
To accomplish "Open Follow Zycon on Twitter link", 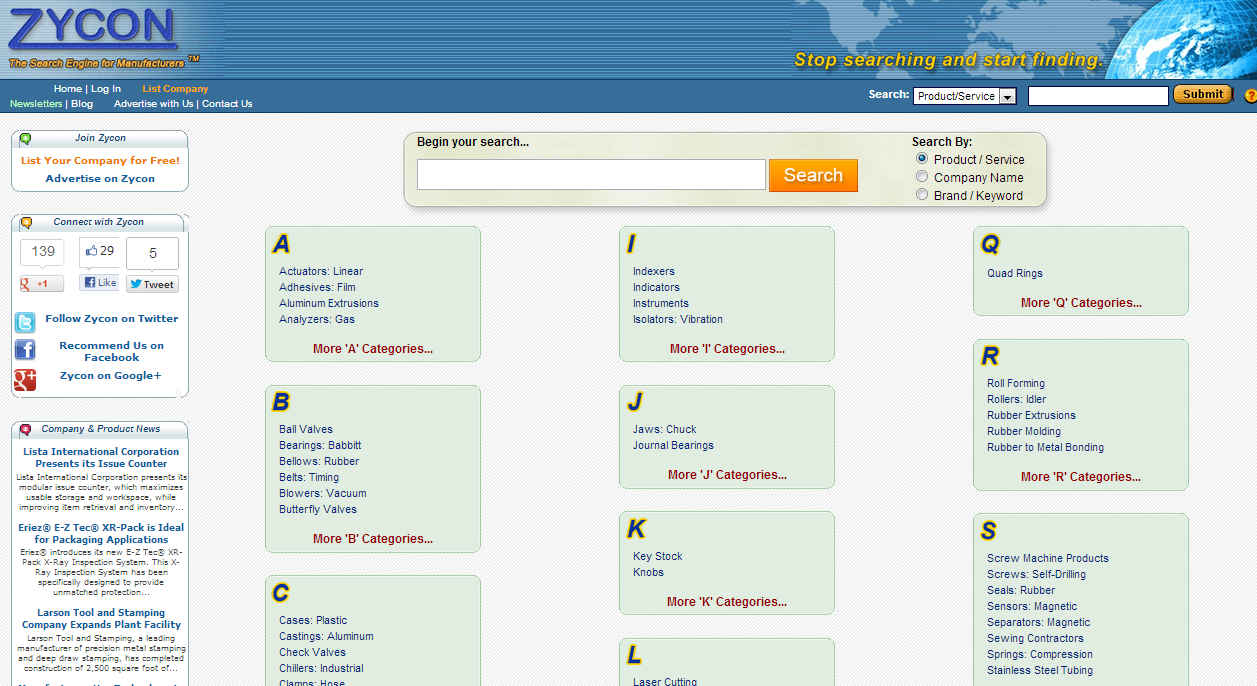I will [x=112, y=319].
